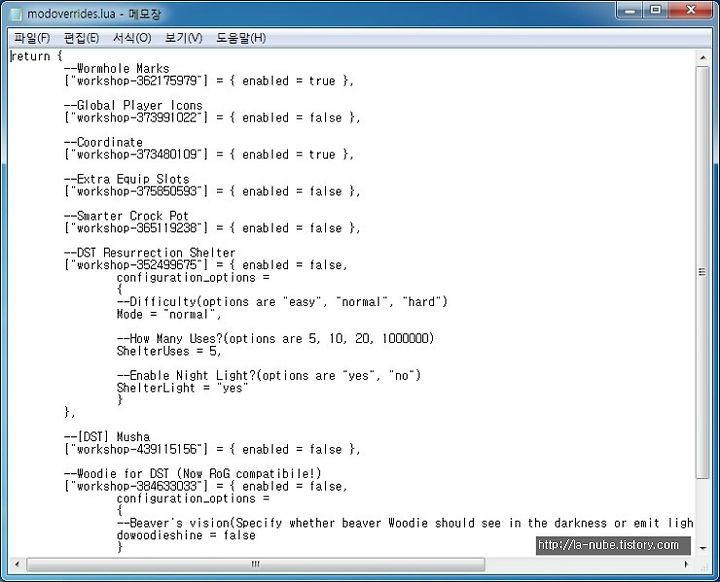Viewport: 720px width, 582px height.
Task: Click the 'ShelterLight = "yes"' line
Action: tap(182, 388)
